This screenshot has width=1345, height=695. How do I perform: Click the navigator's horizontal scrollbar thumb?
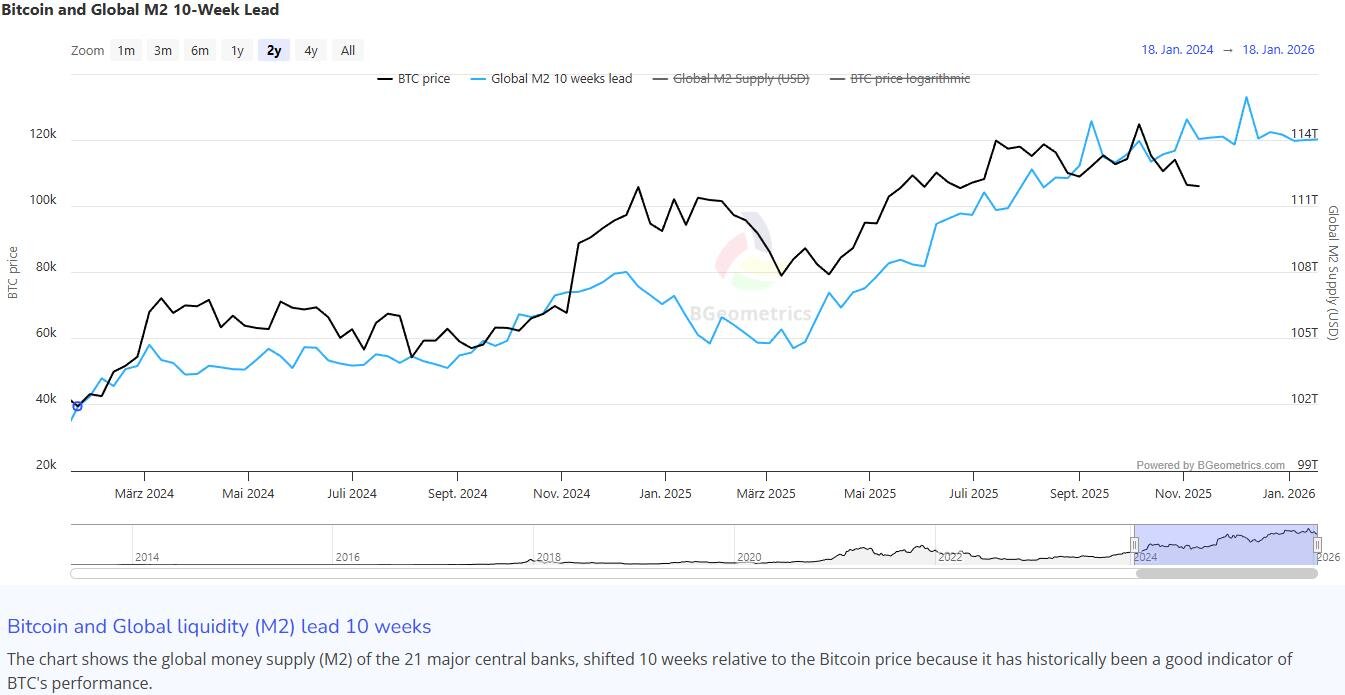coord(1226,574)
